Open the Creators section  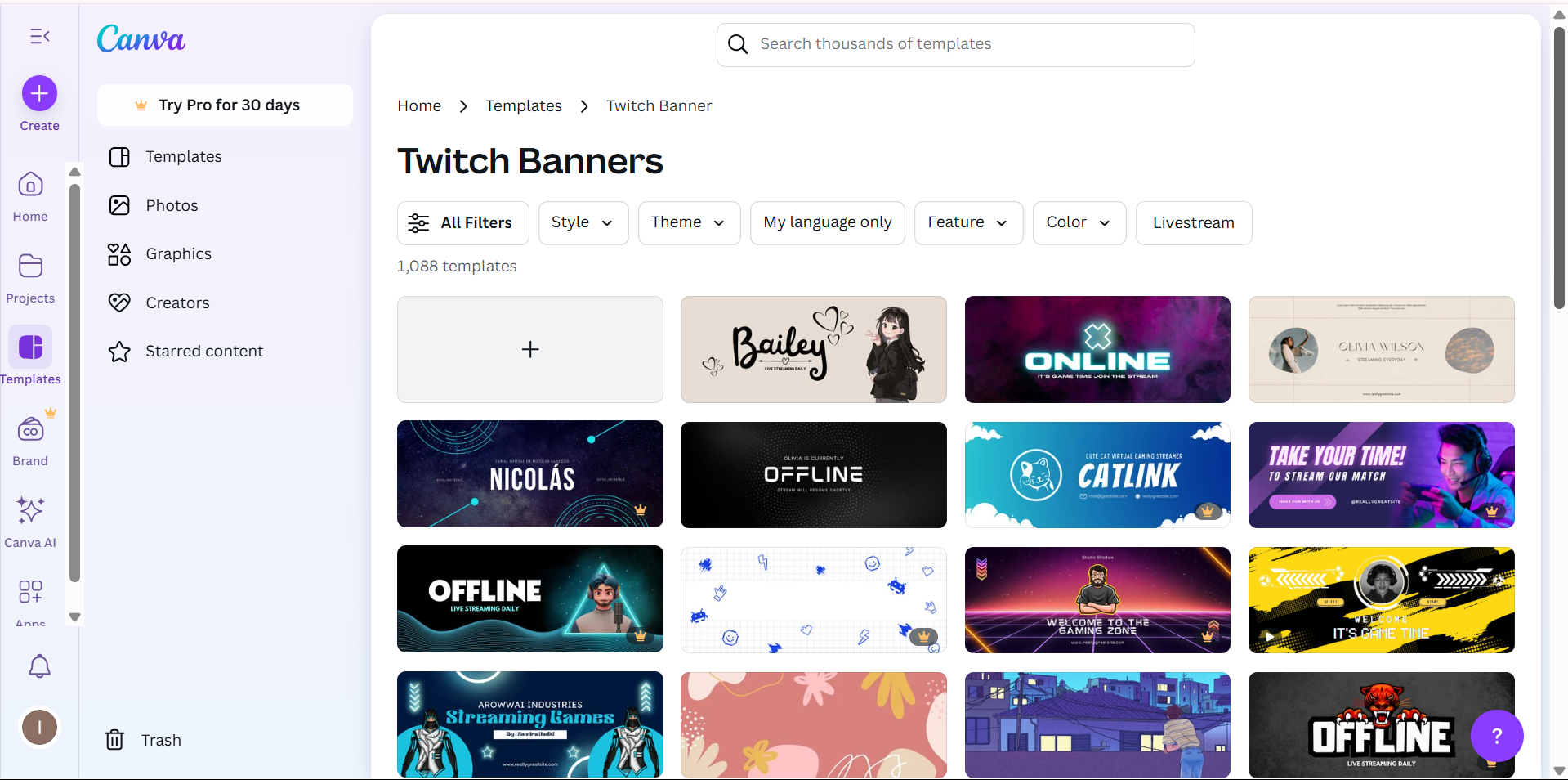coord(178,303)
